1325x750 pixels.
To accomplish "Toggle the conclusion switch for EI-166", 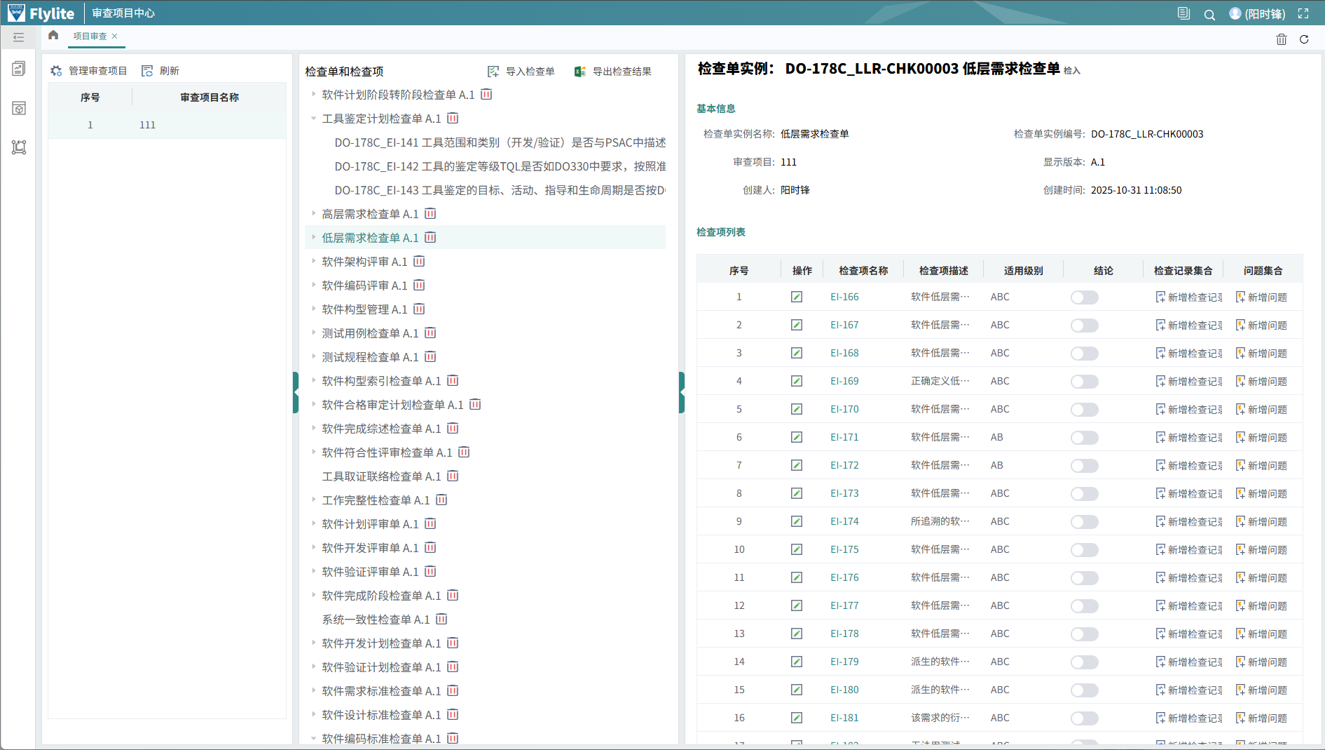I will [x=1084, y=297].
